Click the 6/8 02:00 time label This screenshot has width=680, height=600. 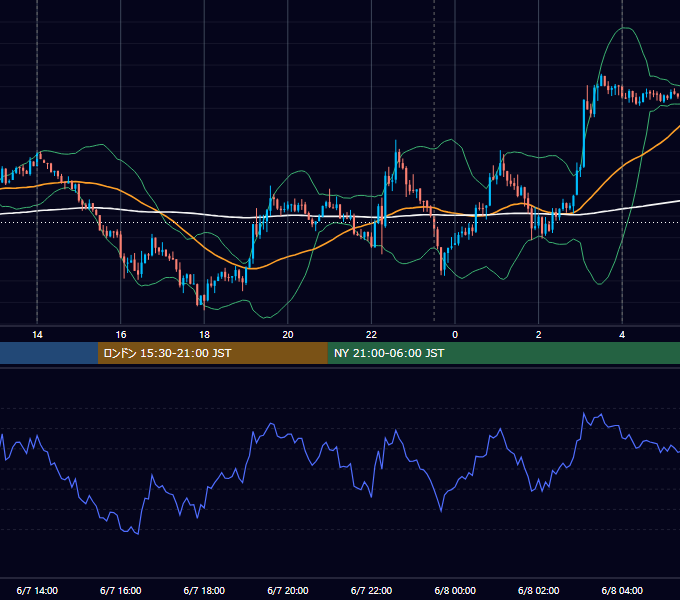coord(539,590)
